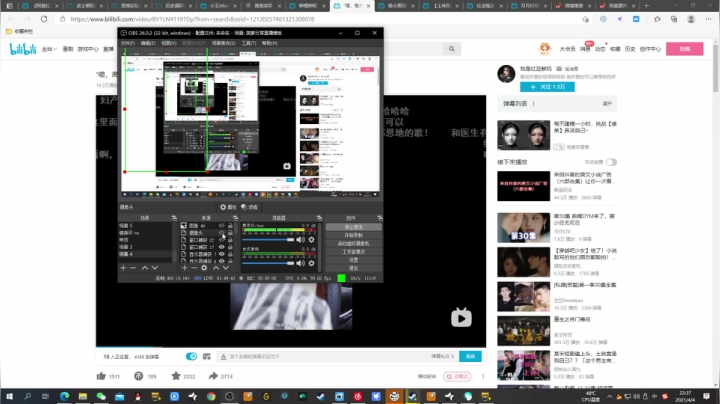Adjust the microphone volume slider in OBS mixer
Viewport: 720px width, 404px height.
pos(268,240)
